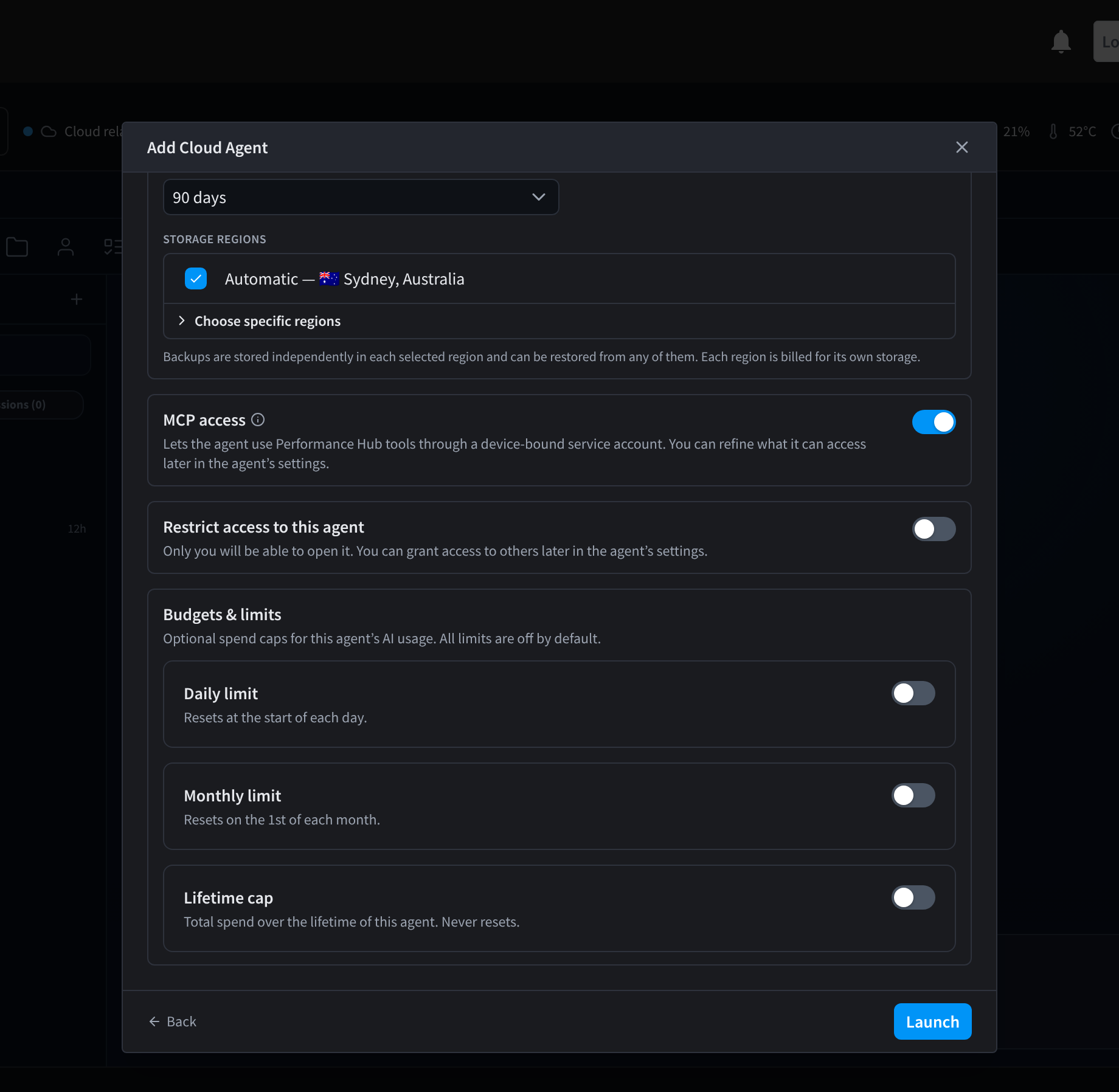Click the notification bell icon

pyautogui.click(x=1061, y=41)
